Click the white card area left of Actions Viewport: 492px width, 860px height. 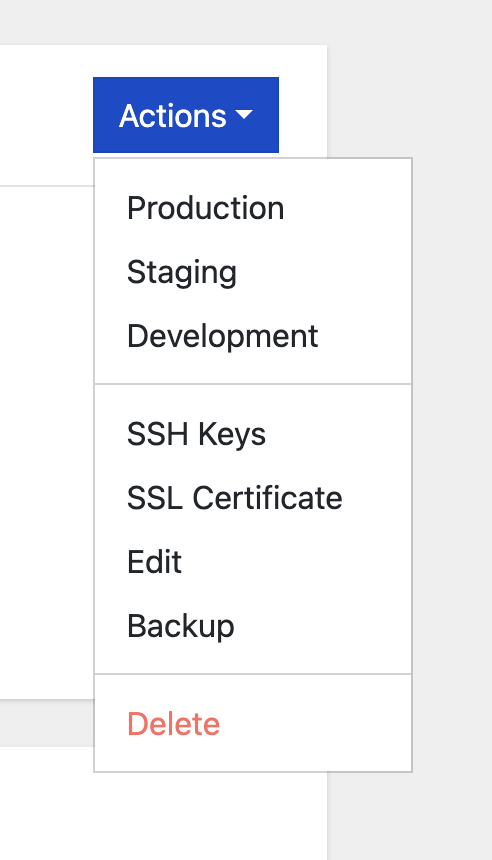tap(47, 115)
